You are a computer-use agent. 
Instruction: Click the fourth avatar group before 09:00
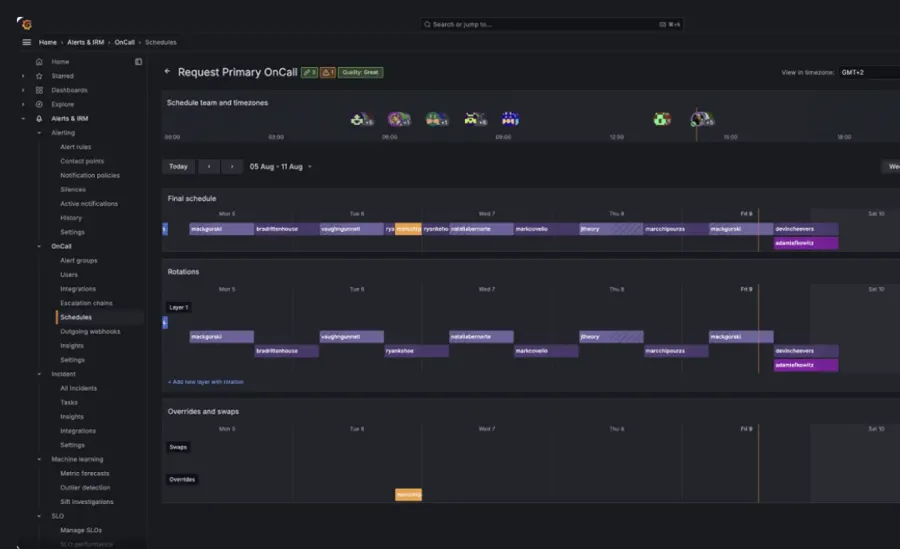(x=475, y=119)
